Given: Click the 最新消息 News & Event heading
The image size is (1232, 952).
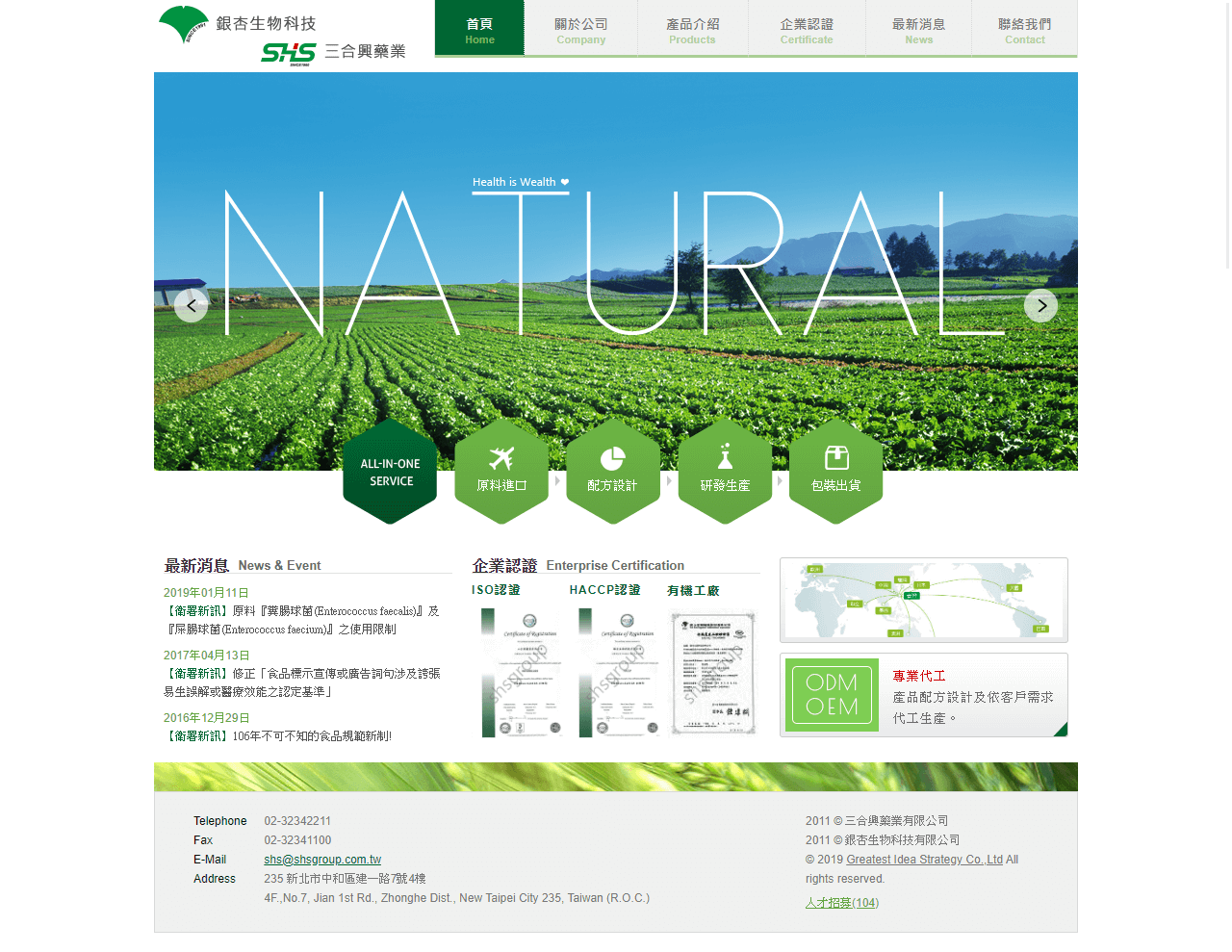Looking at the screenshot, I should point(243,565).
